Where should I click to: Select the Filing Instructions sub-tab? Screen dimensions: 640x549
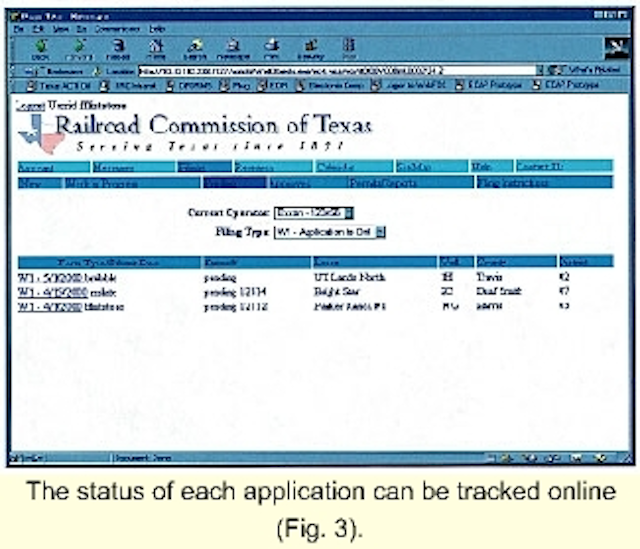point(545,182)
